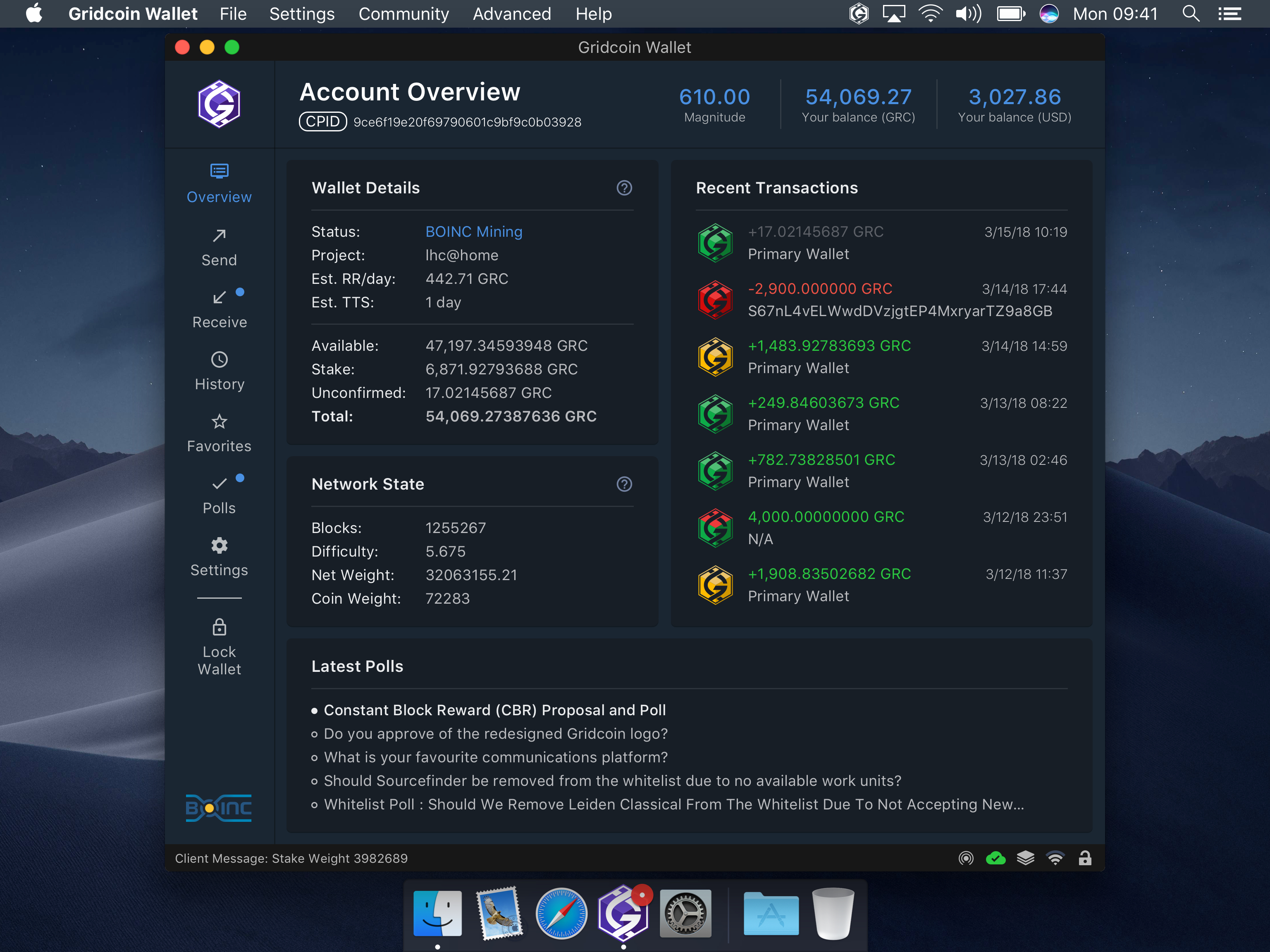Viewport: 1270px width, 952px height.
Task: Click the staking status icon in status bar
Action: click(x=966, y=858)
